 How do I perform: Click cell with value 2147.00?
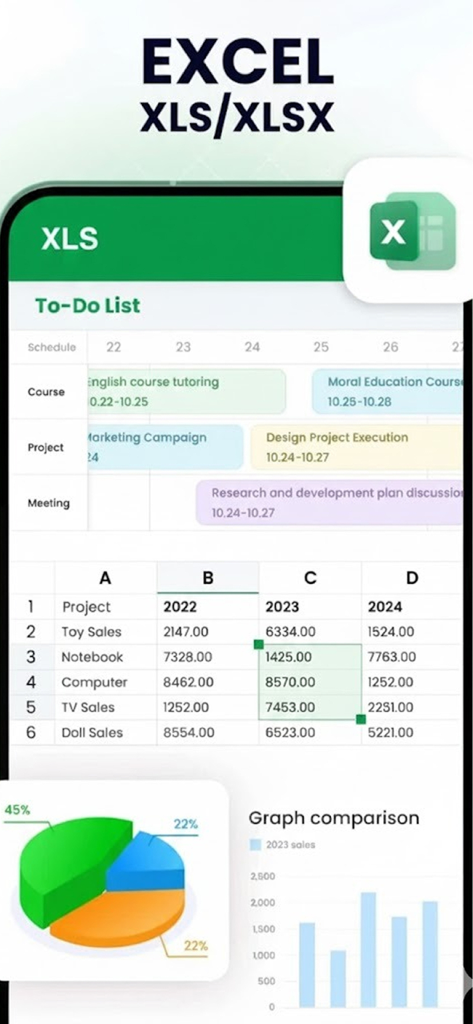pyautogui.click(x=208, y=632)
